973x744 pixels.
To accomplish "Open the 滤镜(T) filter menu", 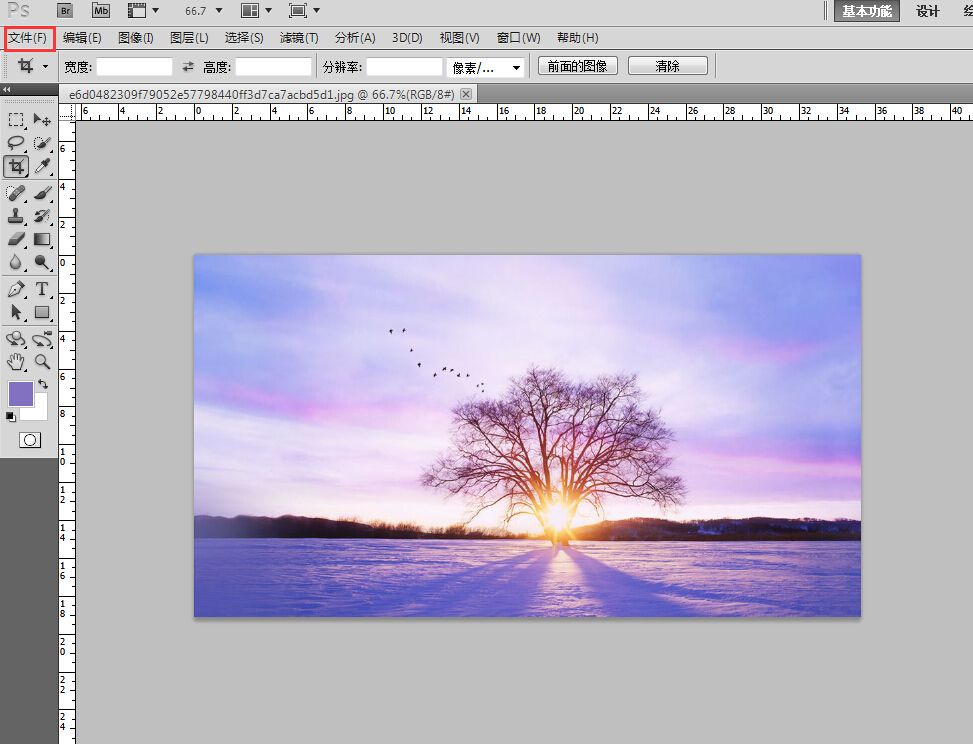I will click(x=299, y=38).
